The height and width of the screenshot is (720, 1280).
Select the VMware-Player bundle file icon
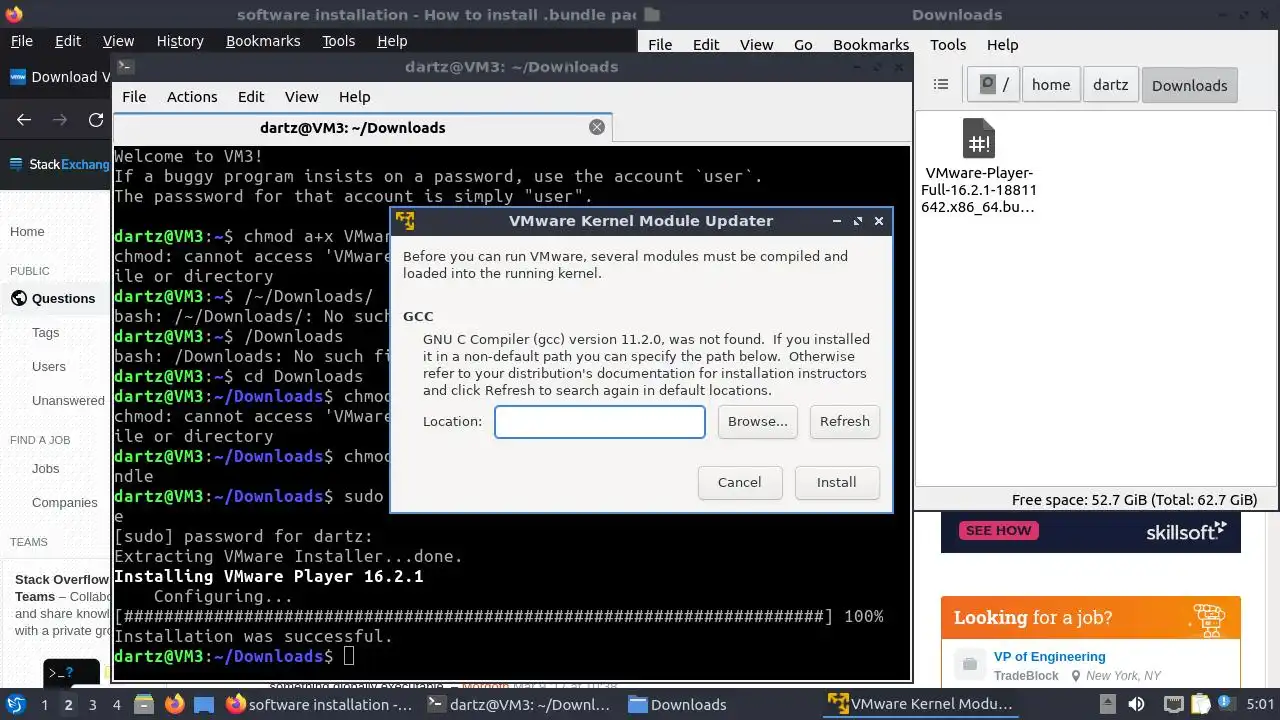coord(979,139)
